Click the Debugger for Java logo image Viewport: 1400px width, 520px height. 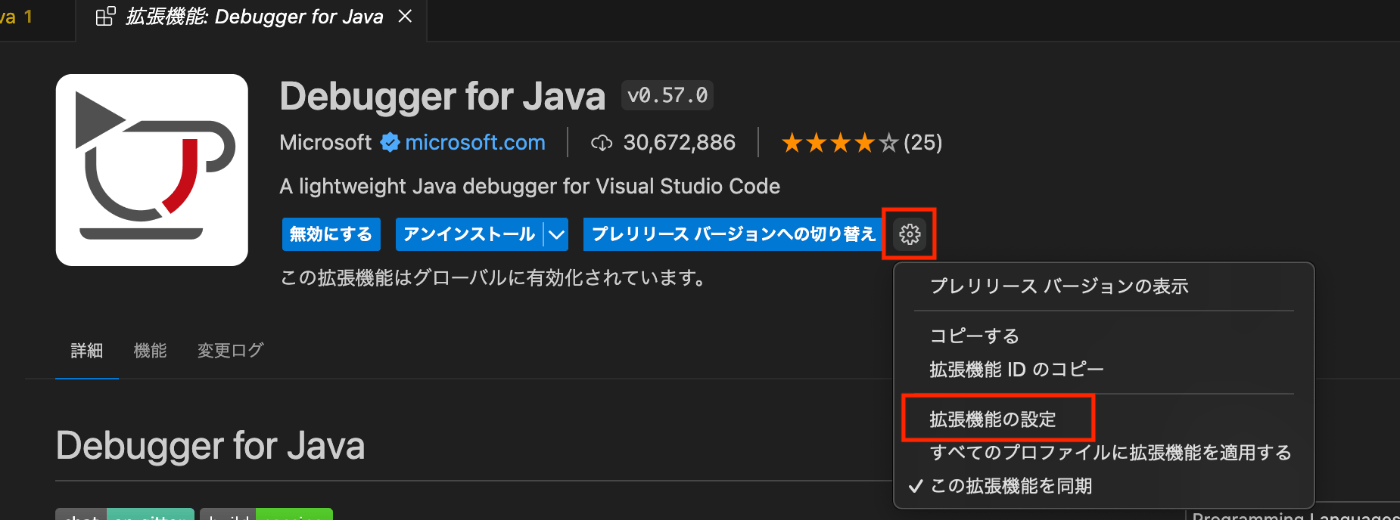152,170
